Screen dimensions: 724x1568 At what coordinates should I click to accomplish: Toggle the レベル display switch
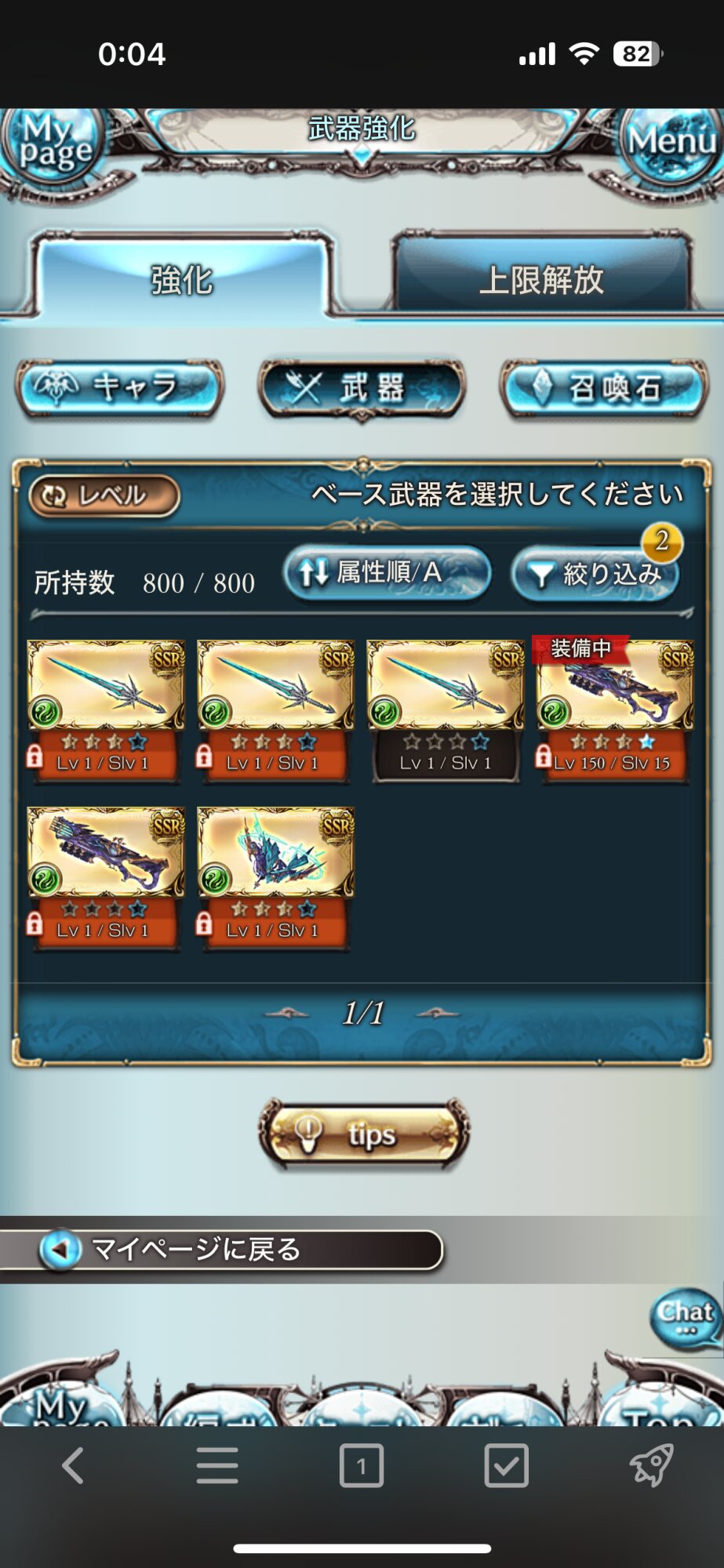[104, 496]
